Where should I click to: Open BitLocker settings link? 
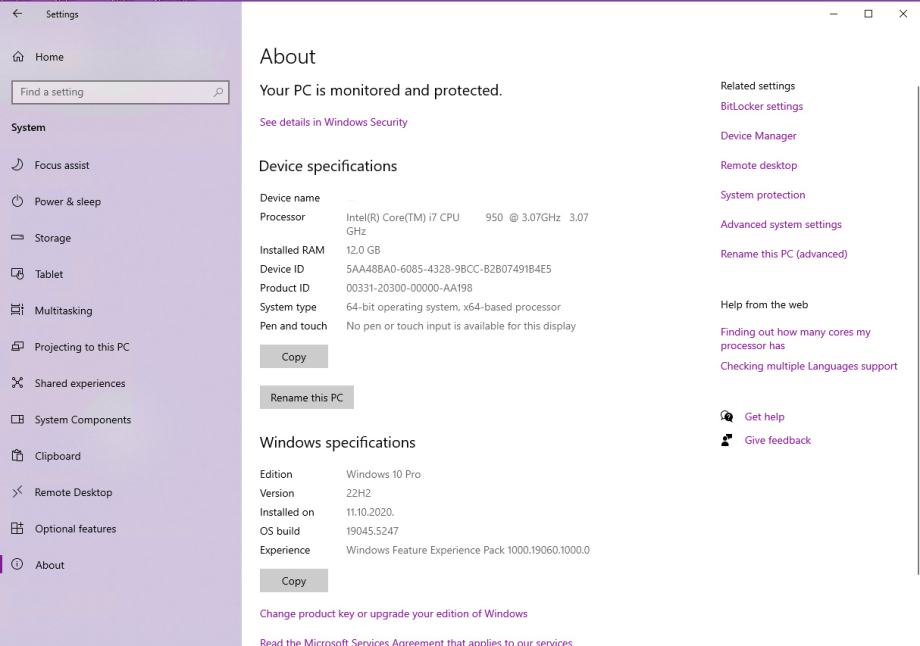(x=762, y=106)
